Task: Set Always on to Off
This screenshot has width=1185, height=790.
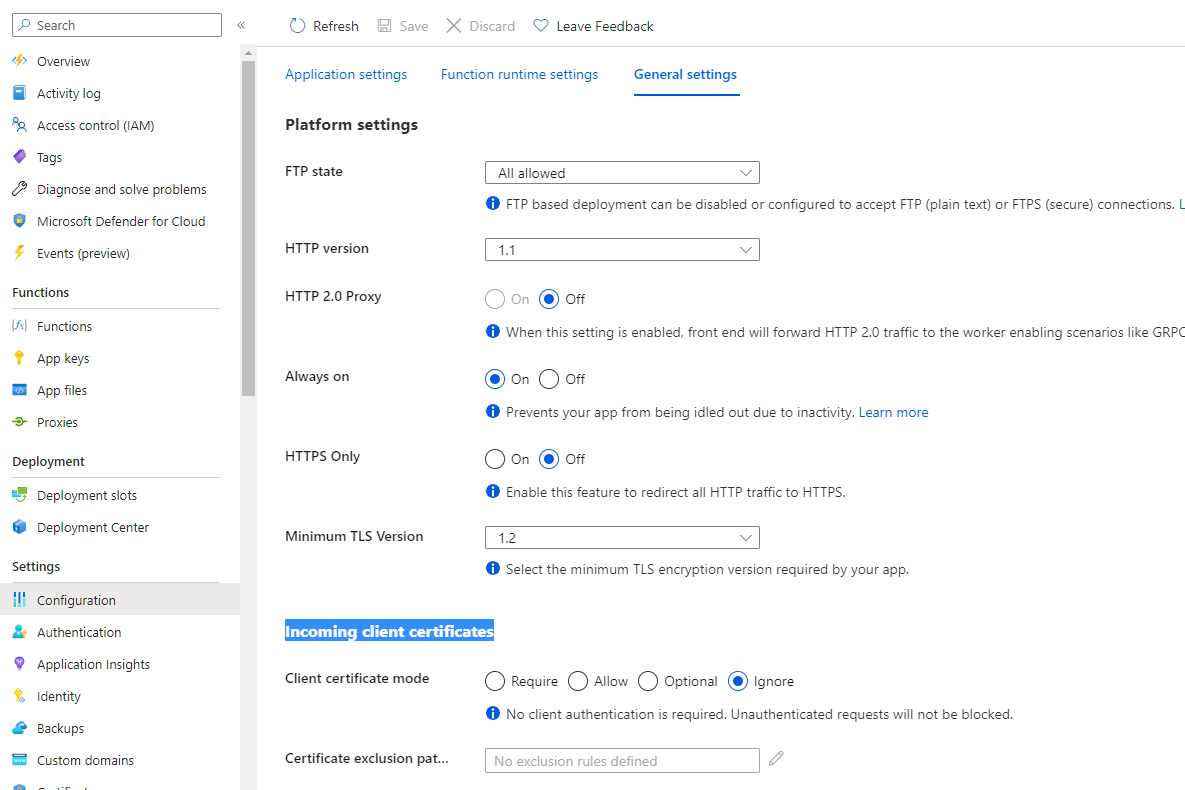Action: pos(549,379)
